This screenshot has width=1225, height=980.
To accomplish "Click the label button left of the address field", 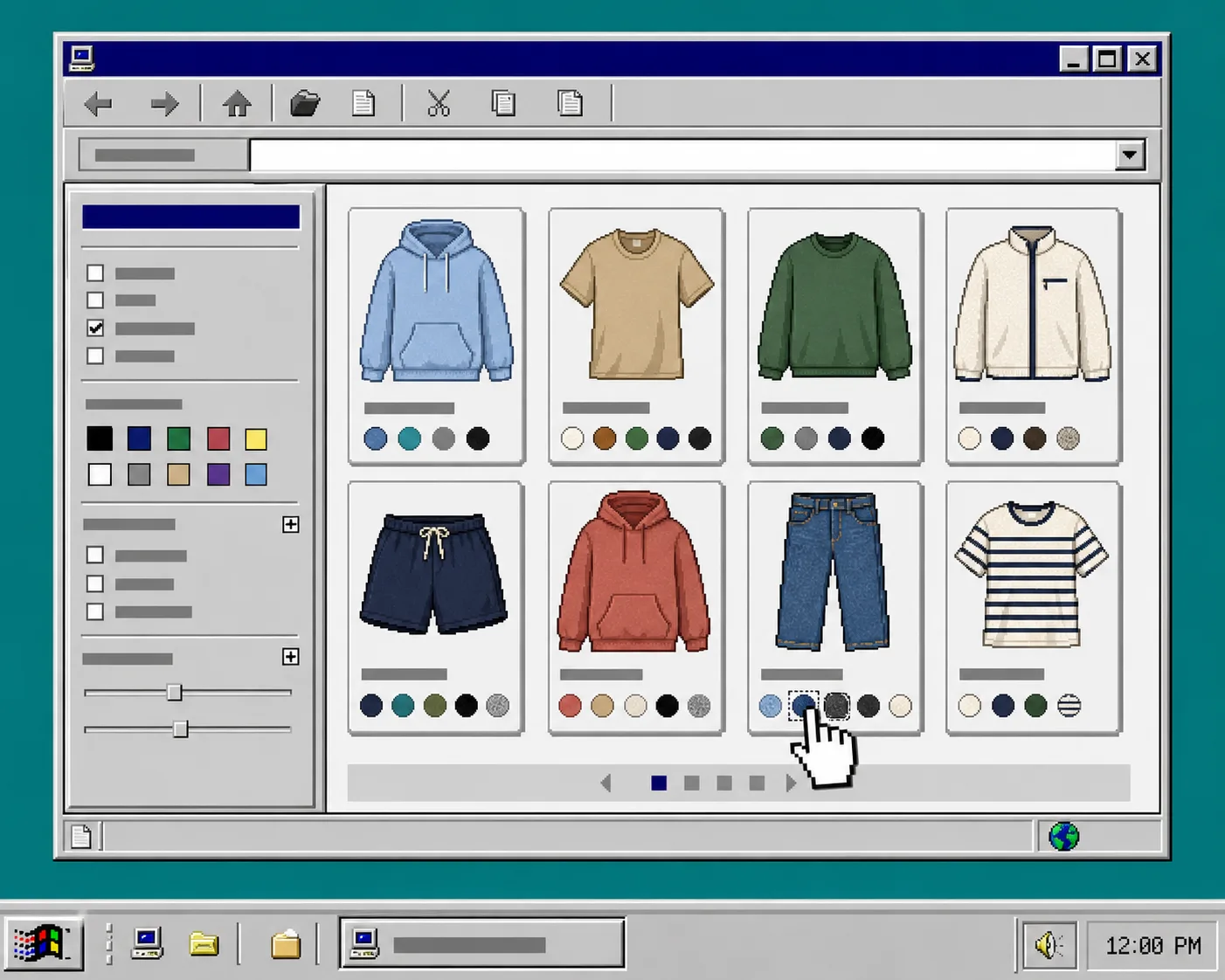I will tap(163, 155).
